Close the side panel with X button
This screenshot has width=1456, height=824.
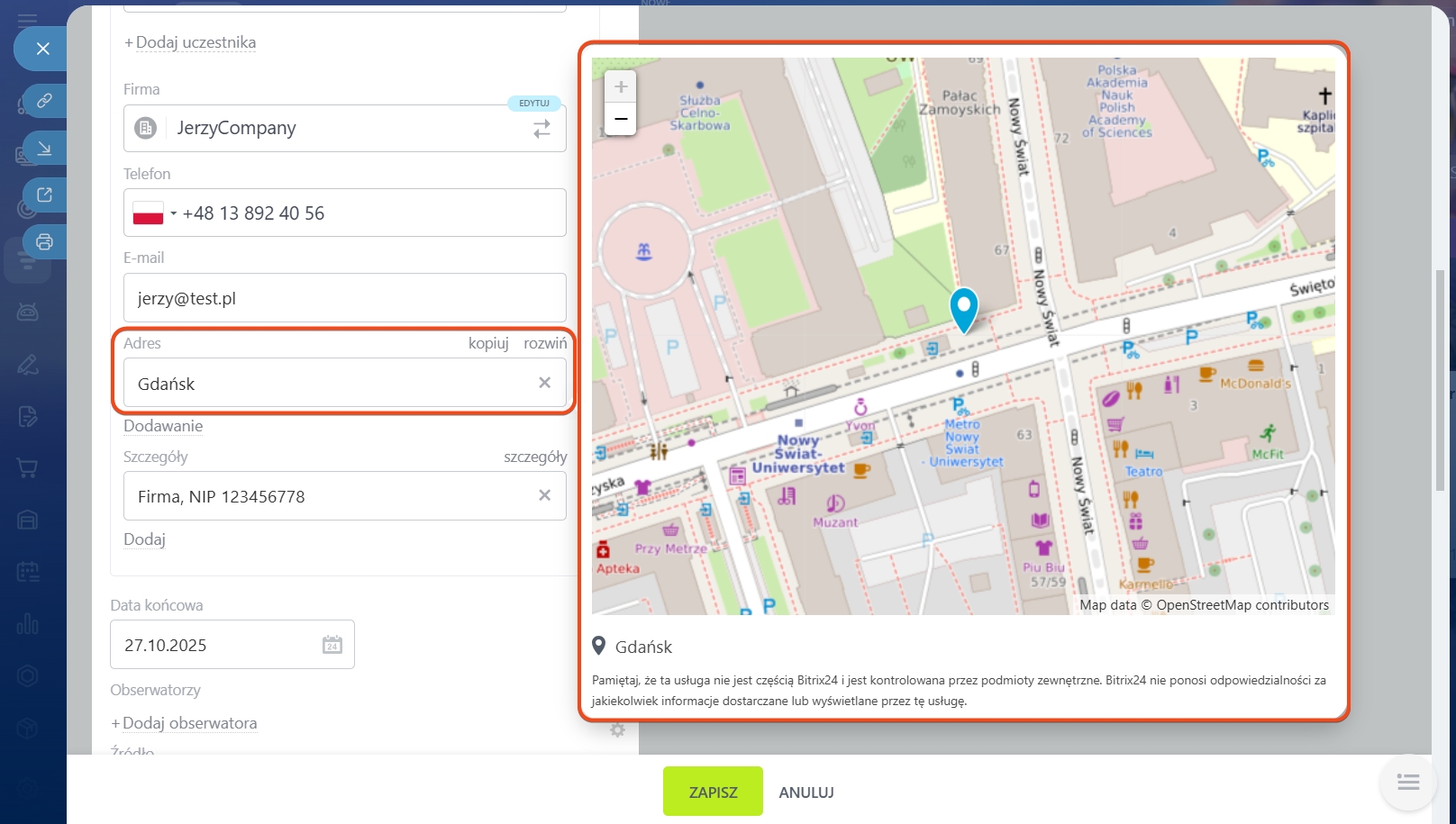click(42, 49)
